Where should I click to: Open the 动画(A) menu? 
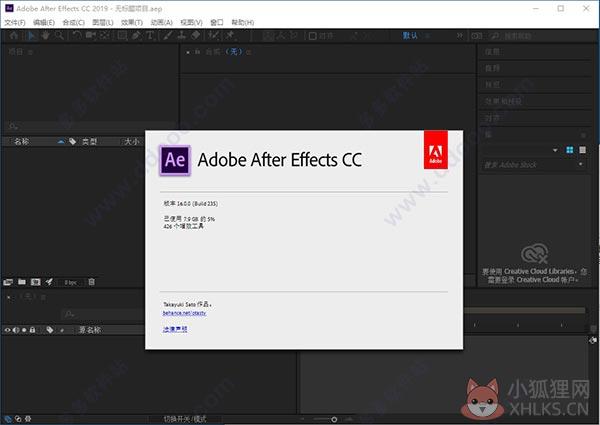tap(161, 23)
